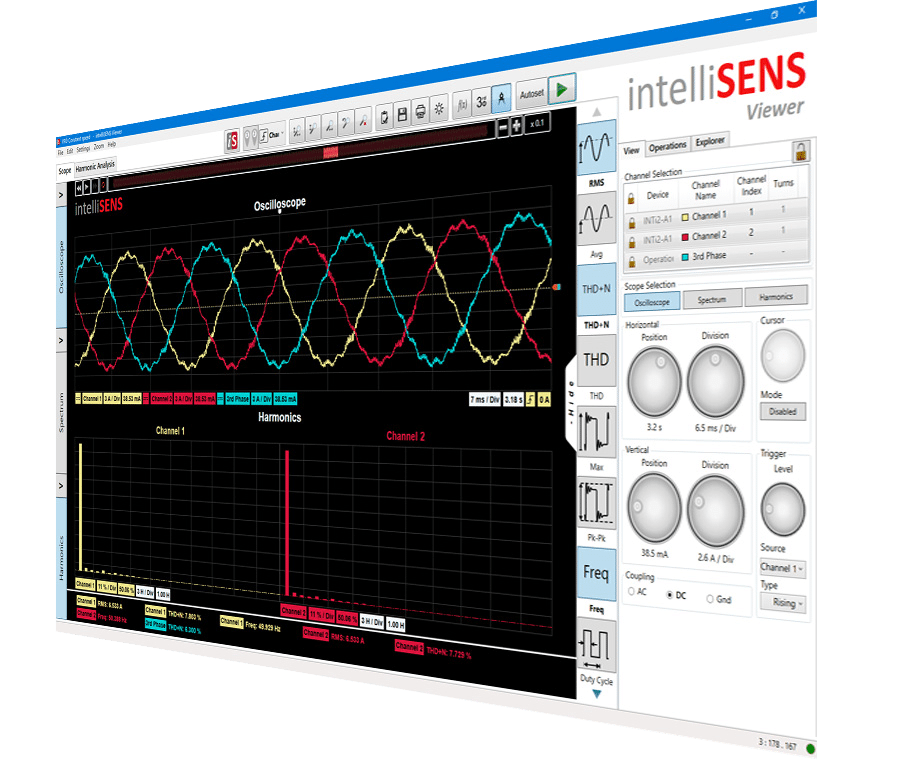The height and width of the screenshot is (760, 900).
Task: Toggle the three-phase 3~ toolbar icon
Action: tap(482, 102)
